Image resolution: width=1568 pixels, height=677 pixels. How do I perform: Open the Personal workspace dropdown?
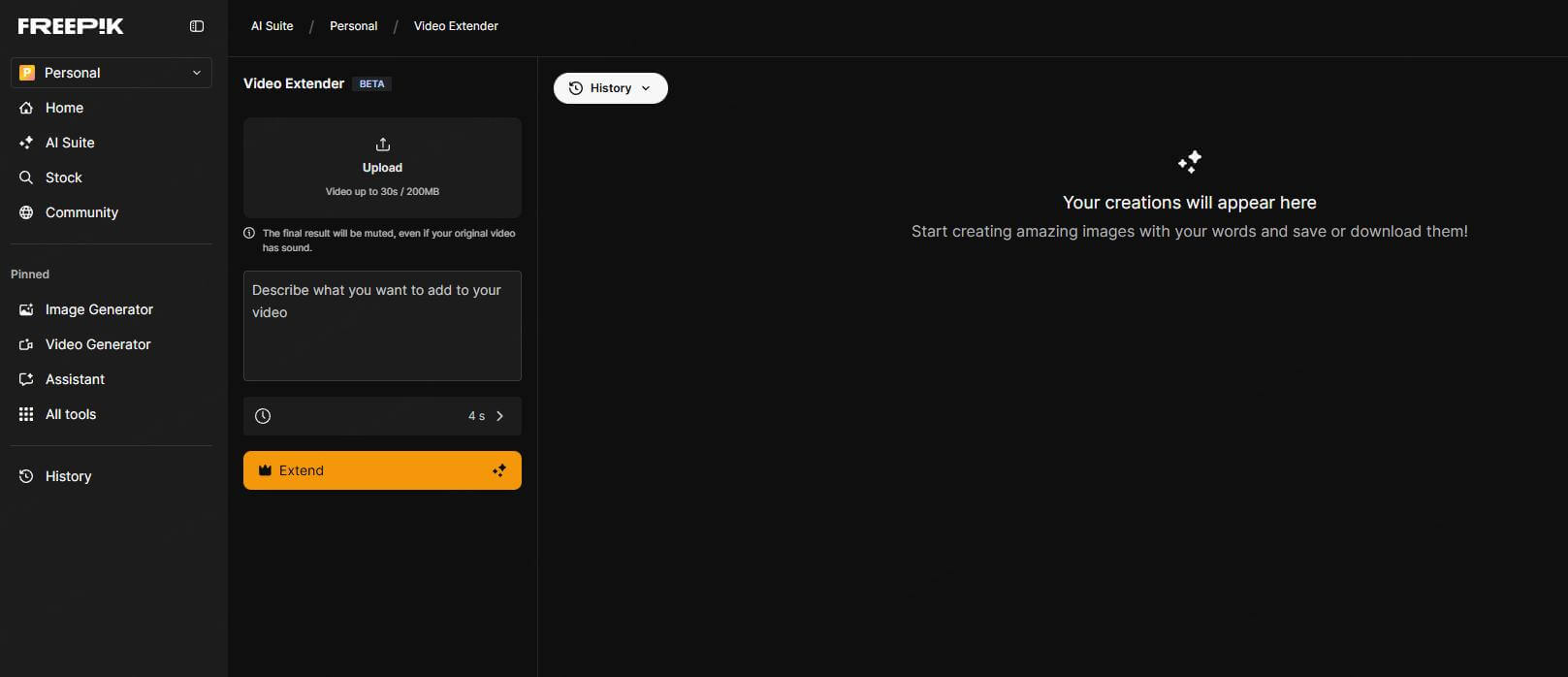[112, 73]
